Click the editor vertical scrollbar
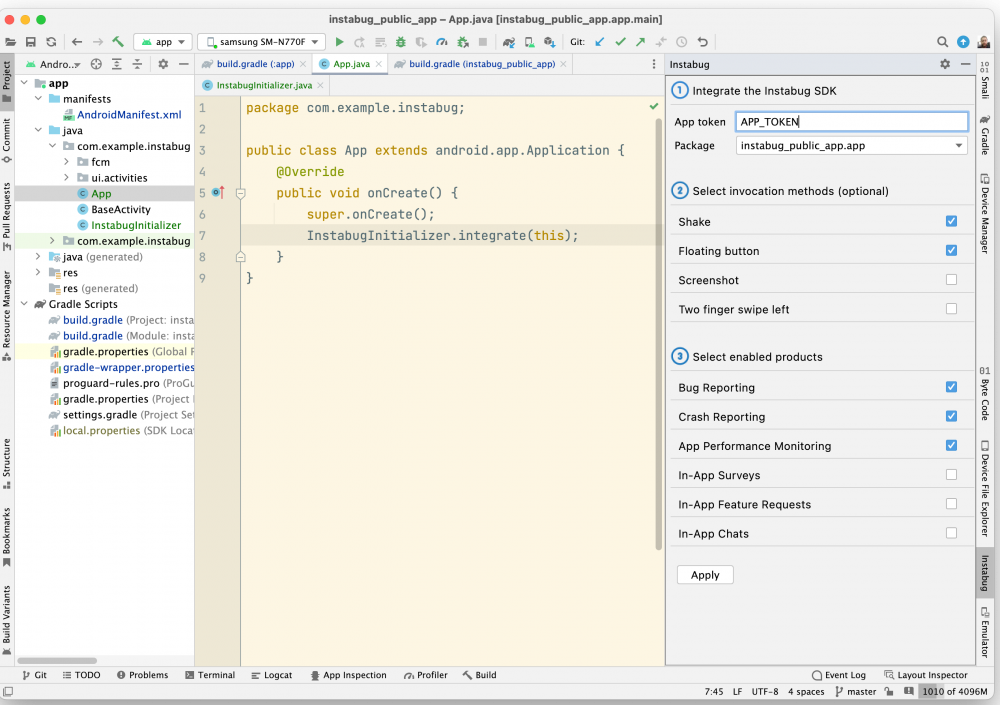 point(659,333)
